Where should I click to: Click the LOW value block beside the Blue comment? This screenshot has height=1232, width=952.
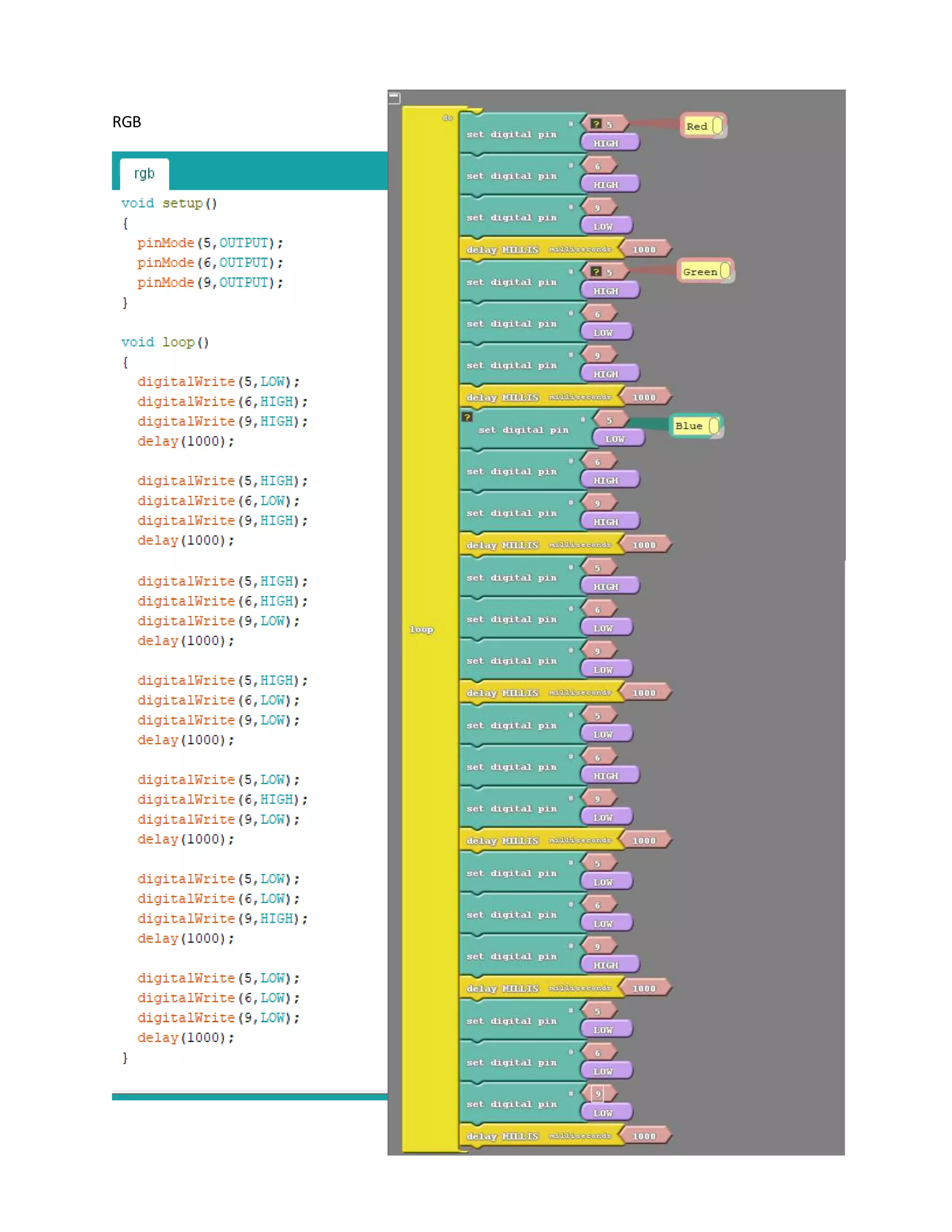coord(615,438)
